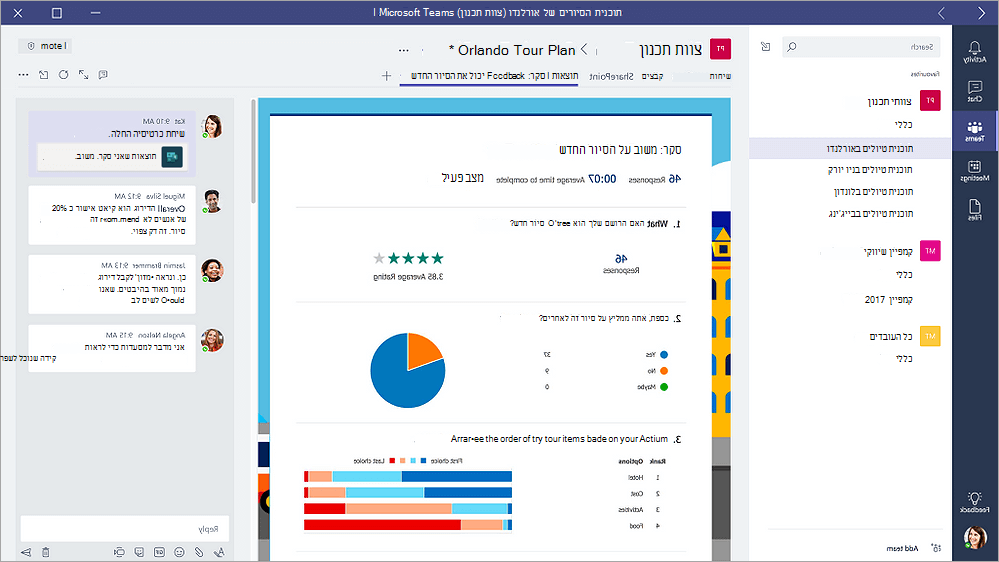Click Kat's avatar in first message

212,127
